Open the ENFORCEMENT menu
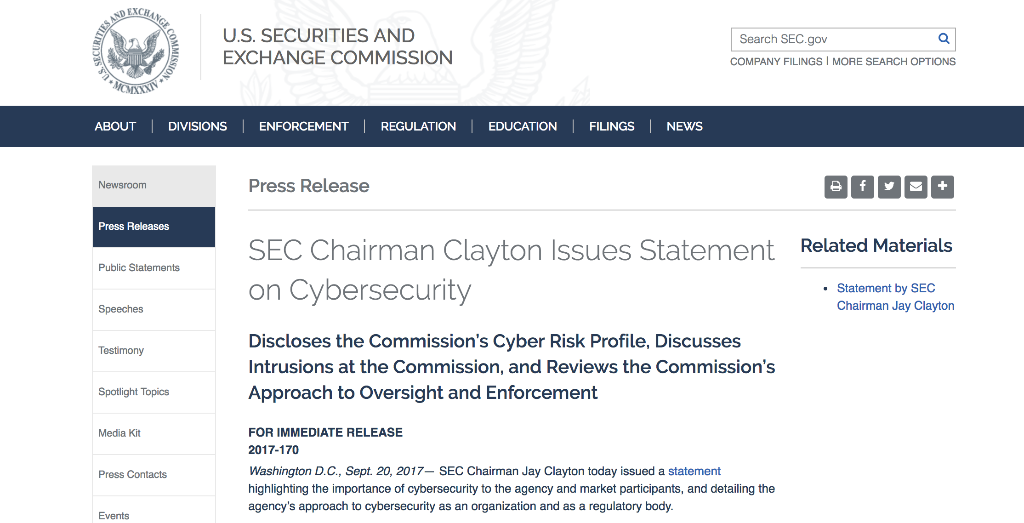Screen dimensions: 1024x523 [304, 127]
